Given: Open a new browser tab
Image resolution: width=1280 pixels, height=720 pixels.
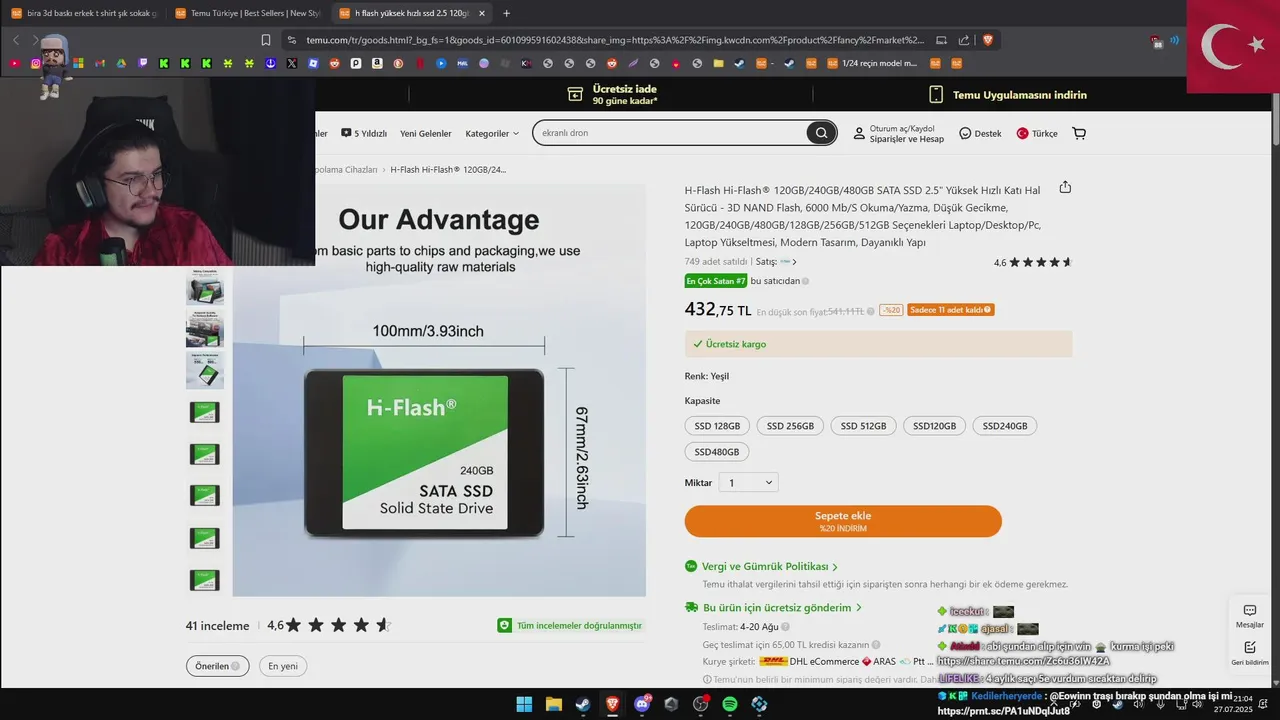Looking at the screenshot, I should [506, 13].
